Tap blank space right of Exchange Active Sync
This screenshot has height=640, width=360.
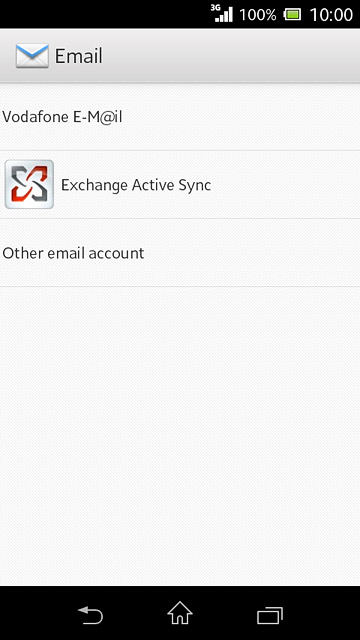tap(286, 185)
